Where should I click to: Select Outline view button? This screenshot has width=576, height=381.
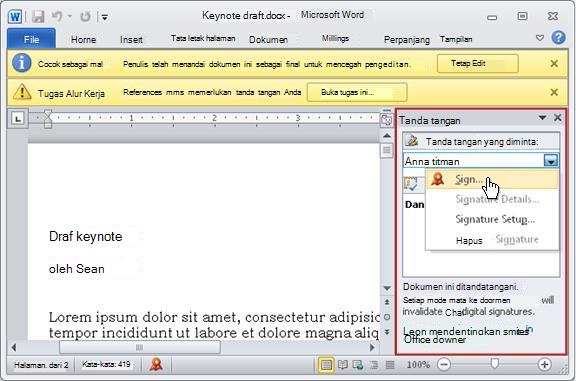(374, 365)
